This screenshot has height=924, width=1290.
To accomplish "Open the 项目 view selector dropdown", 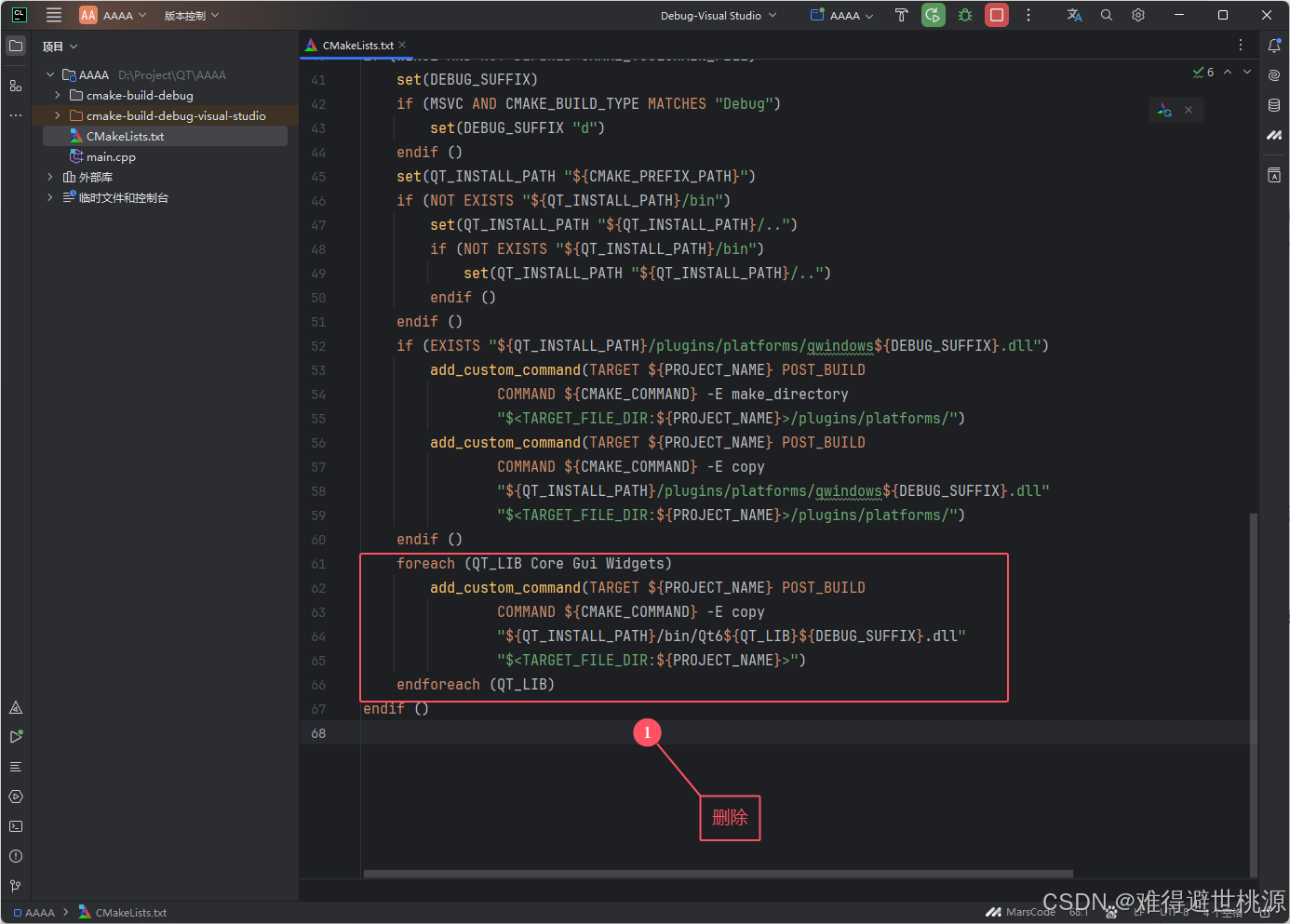I will tap(60, 47).
